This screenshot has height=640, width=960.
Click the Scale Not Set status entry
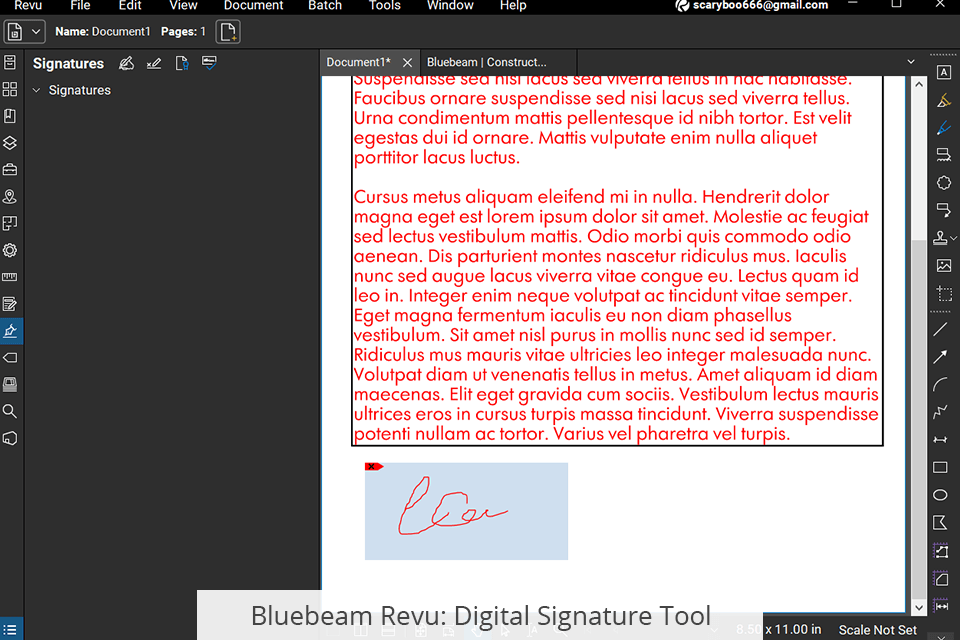877,630
